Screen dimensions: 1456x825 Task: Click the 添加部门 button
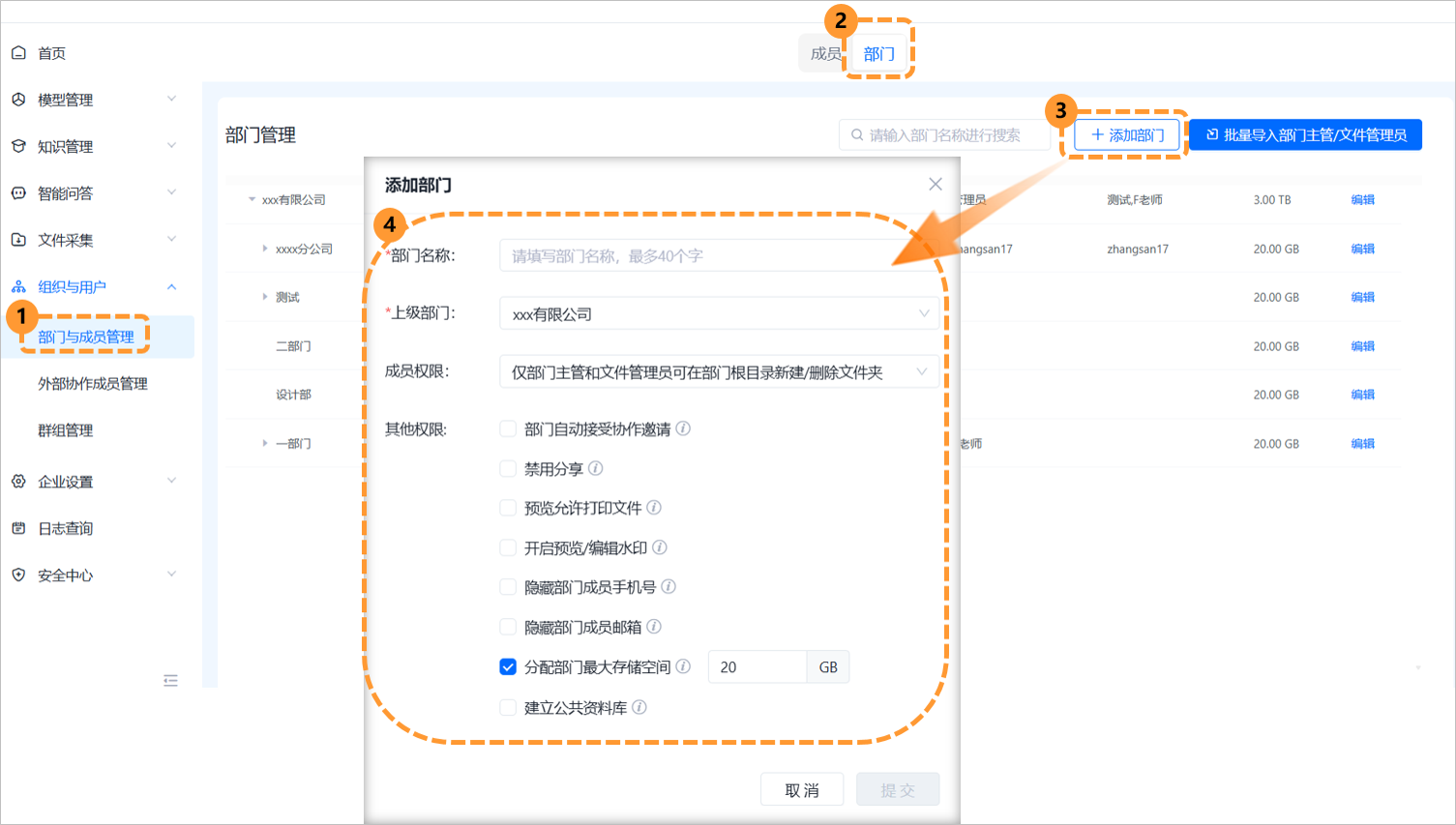coord(1125,134)
